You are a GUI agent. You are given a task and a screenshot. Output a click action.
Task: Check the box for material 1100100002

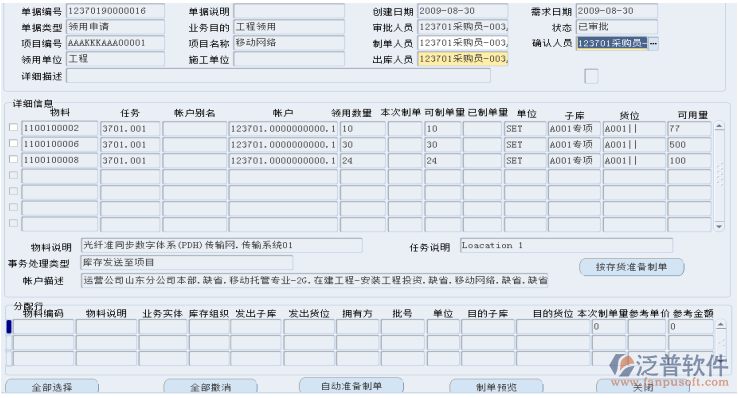tap(13, 127)
